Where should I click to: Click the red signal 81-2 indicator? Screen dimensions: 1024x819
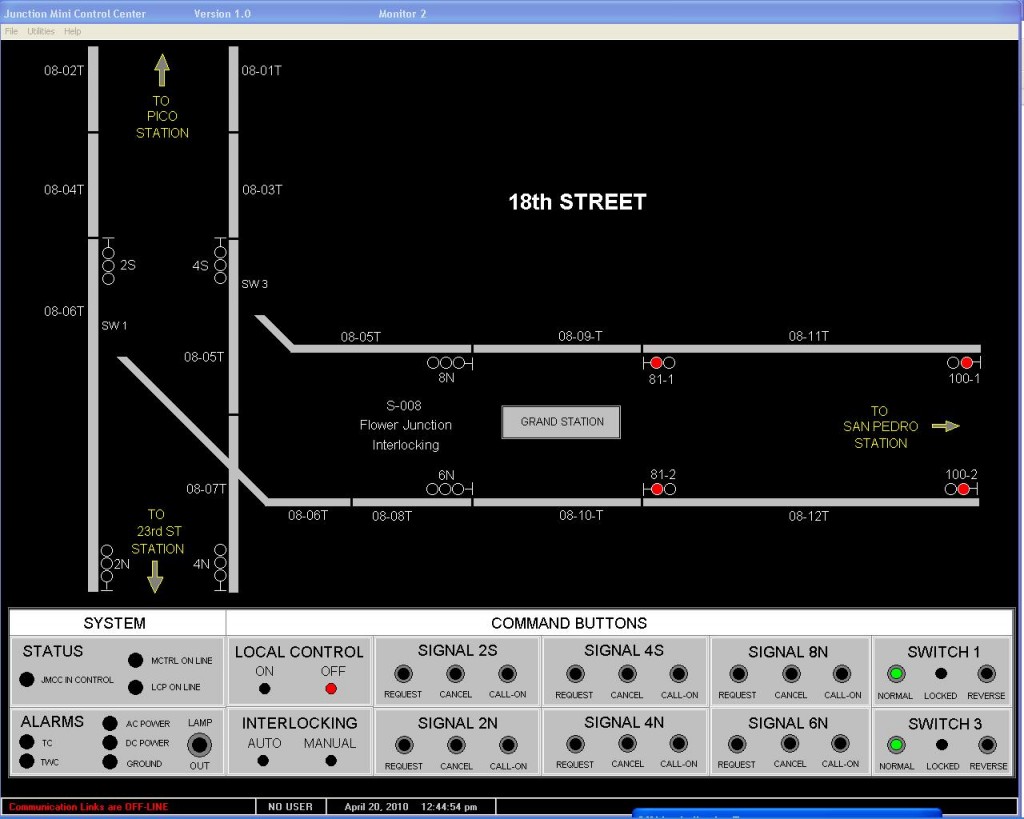point(657,489)
